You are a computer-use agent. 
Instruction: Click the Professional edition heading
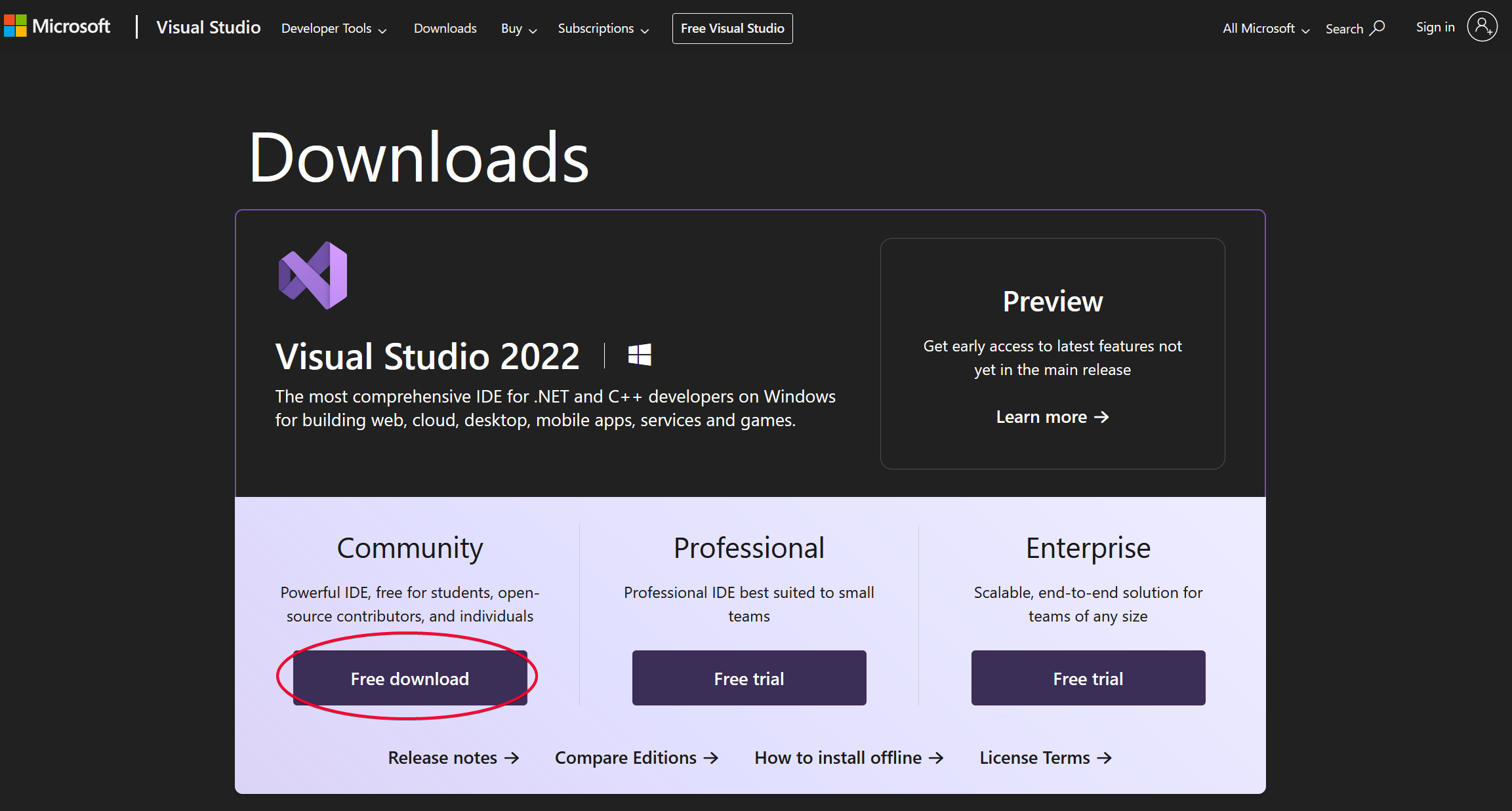coord(749,548)
